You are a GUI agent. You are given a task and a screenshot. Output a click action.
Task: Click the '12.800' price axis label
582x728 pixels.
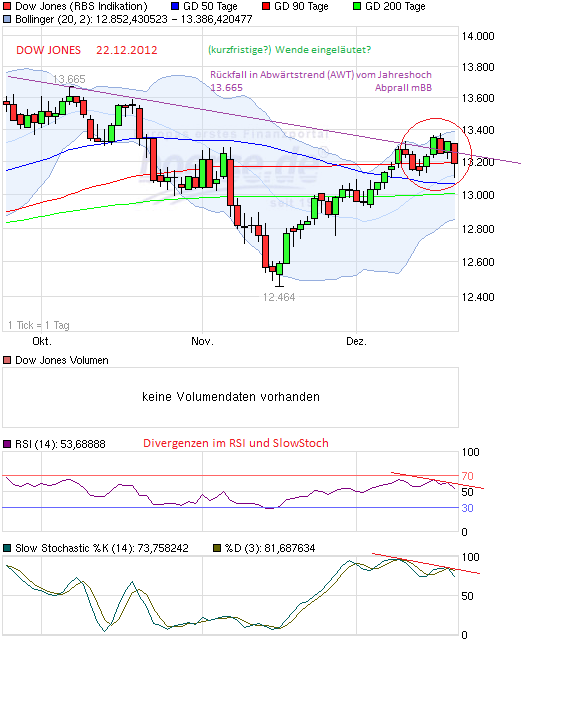coord(478,229)
